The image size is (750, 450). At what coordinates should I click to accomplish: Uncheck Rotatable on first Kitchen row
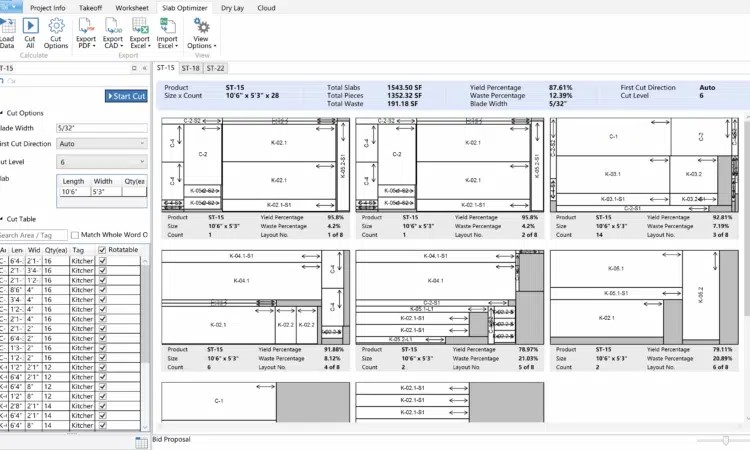coord(102,261)
